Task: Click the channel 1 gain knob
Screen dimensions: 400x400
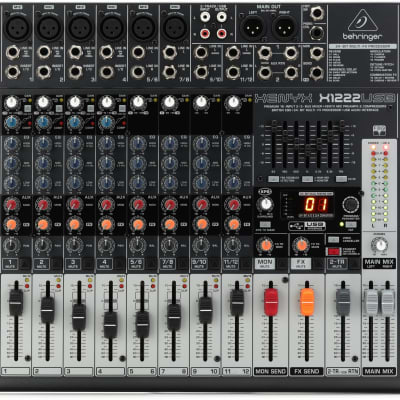Action: tap(12, 103)
